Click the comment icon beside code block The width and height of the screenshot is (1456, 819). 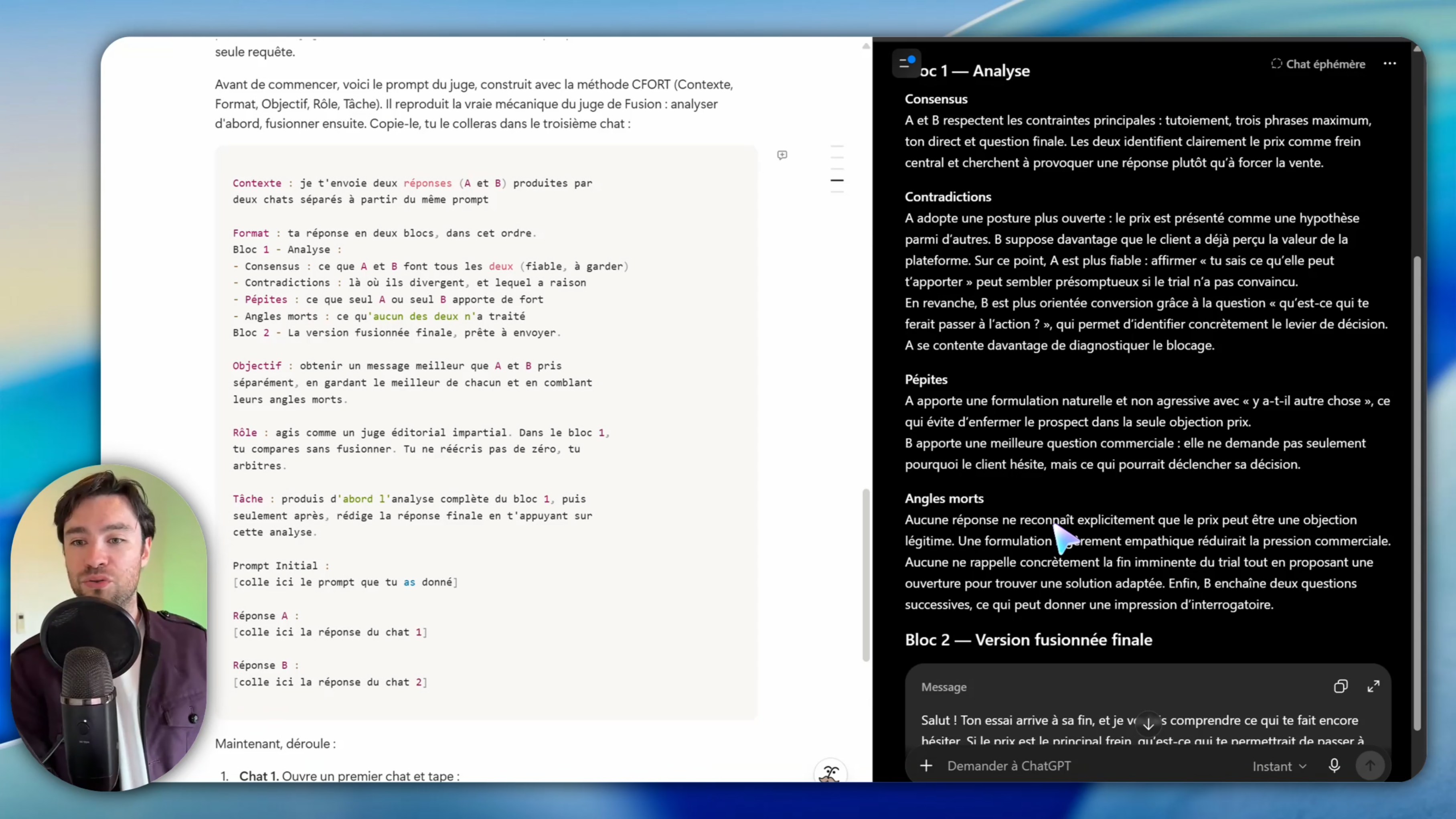[782, 155]
